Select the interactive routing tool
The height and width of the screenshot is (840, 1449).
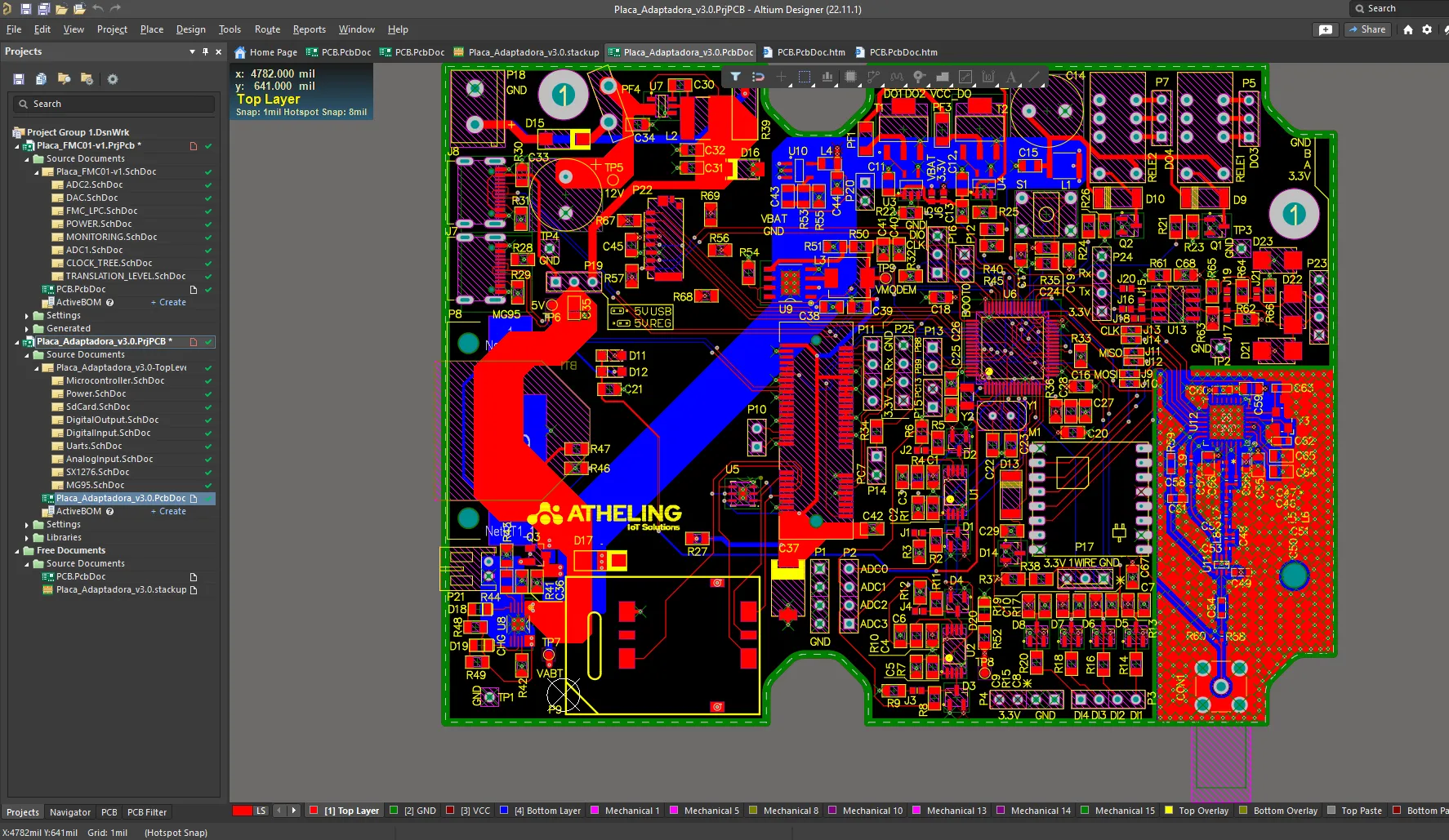point(873,77)
